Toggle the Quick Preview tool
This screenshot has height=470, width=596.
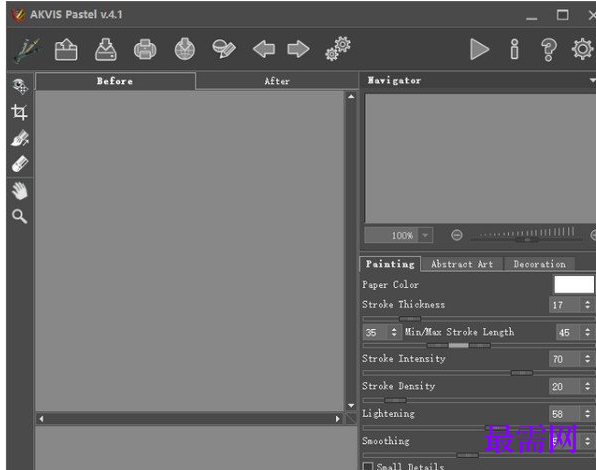click(20, 86)
